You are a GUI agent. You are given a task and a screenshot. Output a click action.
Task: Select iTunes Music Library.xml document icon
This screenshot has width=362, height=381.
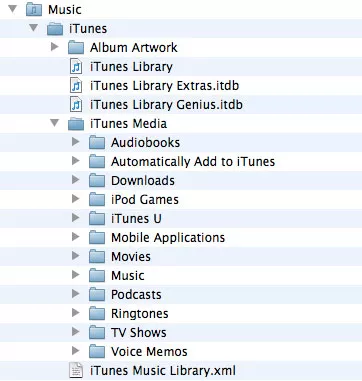[76, 371]
